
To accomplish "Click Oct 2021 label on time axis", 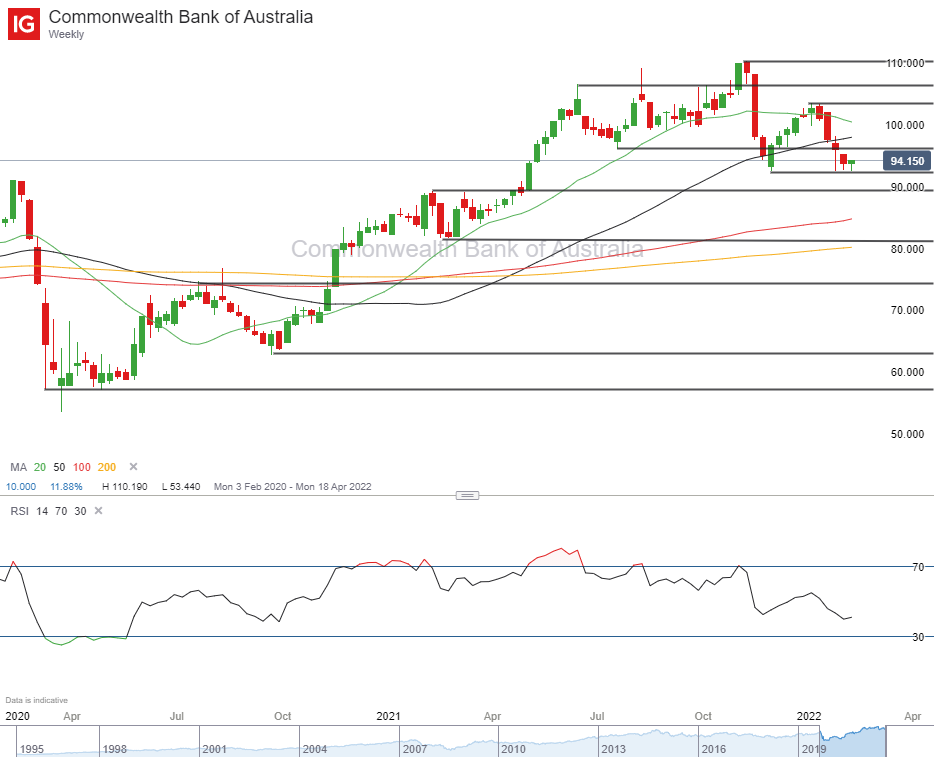I will 703,716.
